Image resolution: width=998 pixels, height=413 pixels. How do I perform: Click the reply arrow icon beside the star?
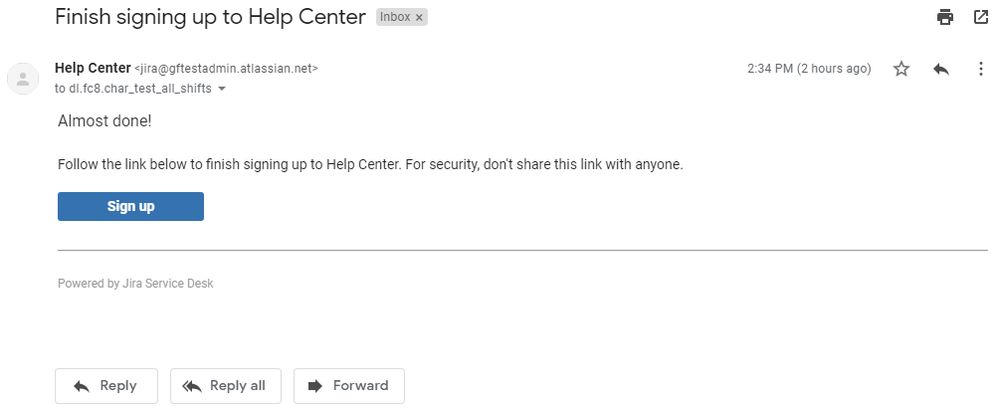click(x=941, y=69)
